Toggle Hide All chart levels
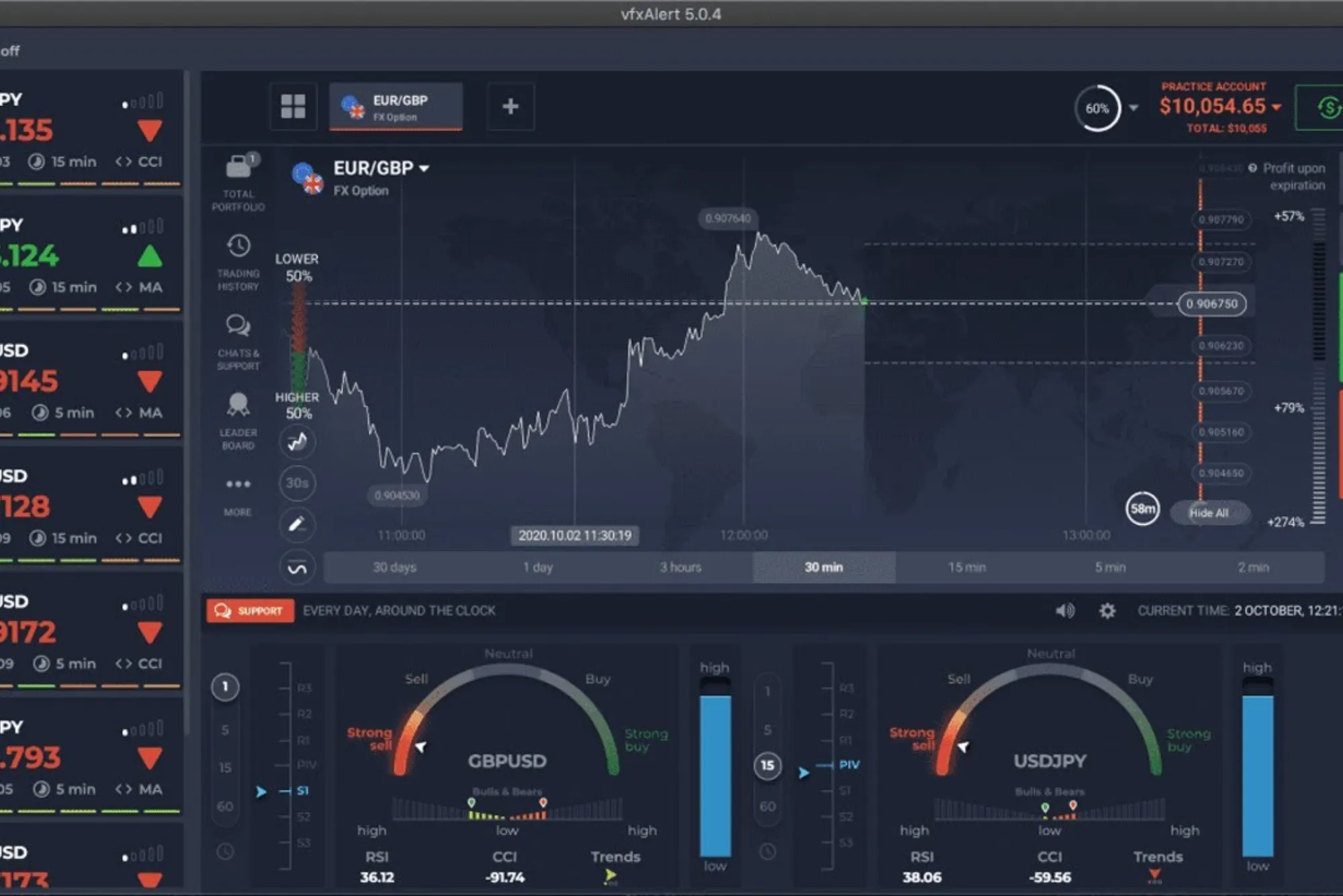1343x896 pixels. (1209, 513)
